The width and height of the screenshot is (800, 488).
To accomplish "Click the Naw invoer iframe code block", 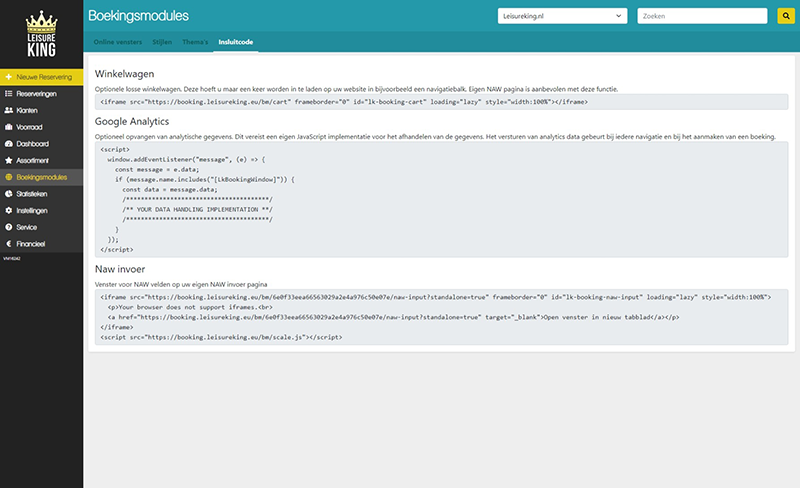I will (441, 317).
